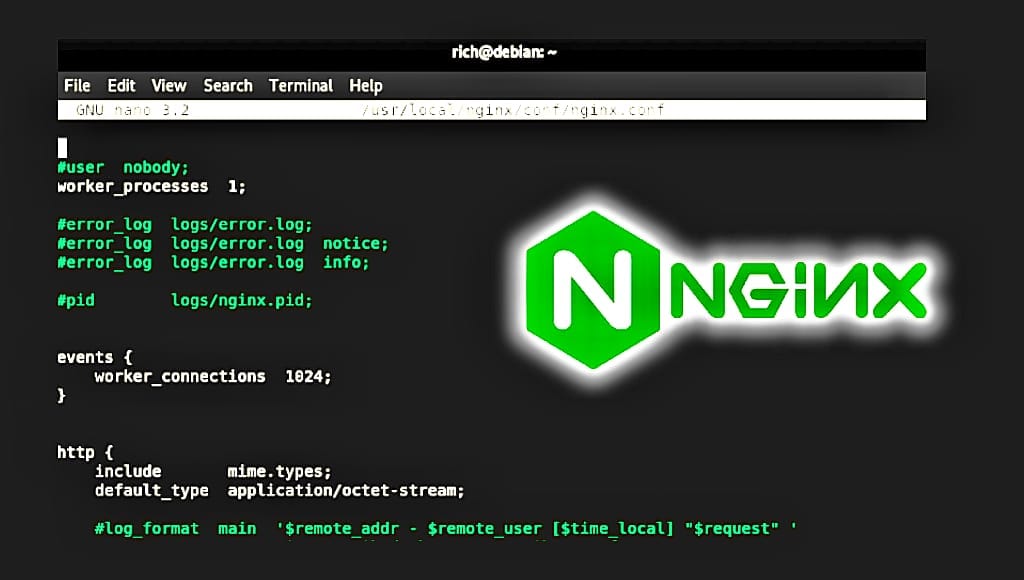1024x580 pixels.
Task: Click the GNU nano 3.2 header text
Action: pos(133,110)
